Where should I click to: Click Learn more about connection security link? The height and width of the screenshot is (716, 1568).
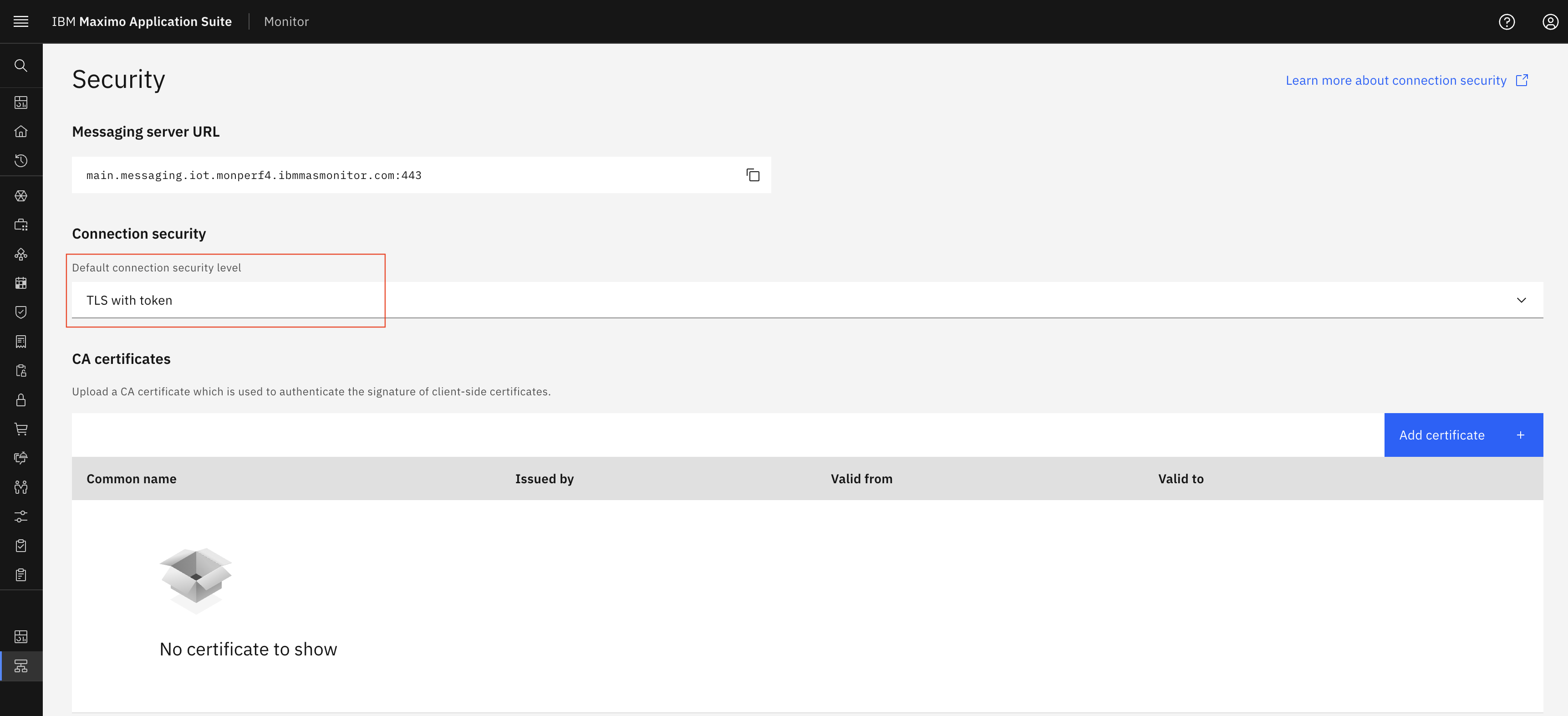click(x=1396, y=80)
